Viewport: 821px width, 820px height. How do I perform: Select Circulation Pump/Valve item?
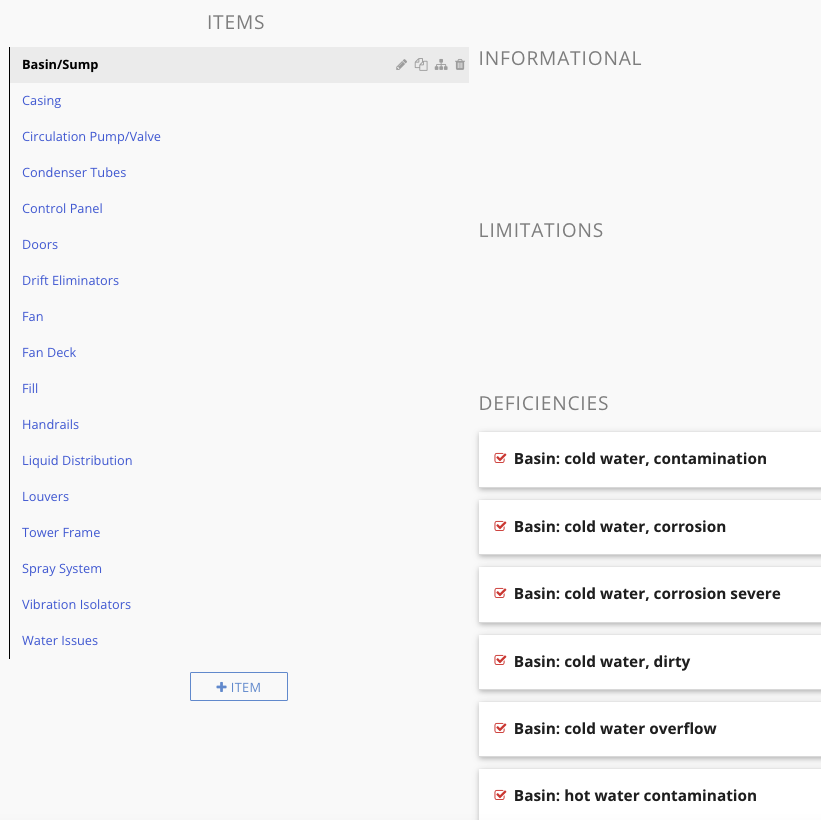click(x=91, y=137)
